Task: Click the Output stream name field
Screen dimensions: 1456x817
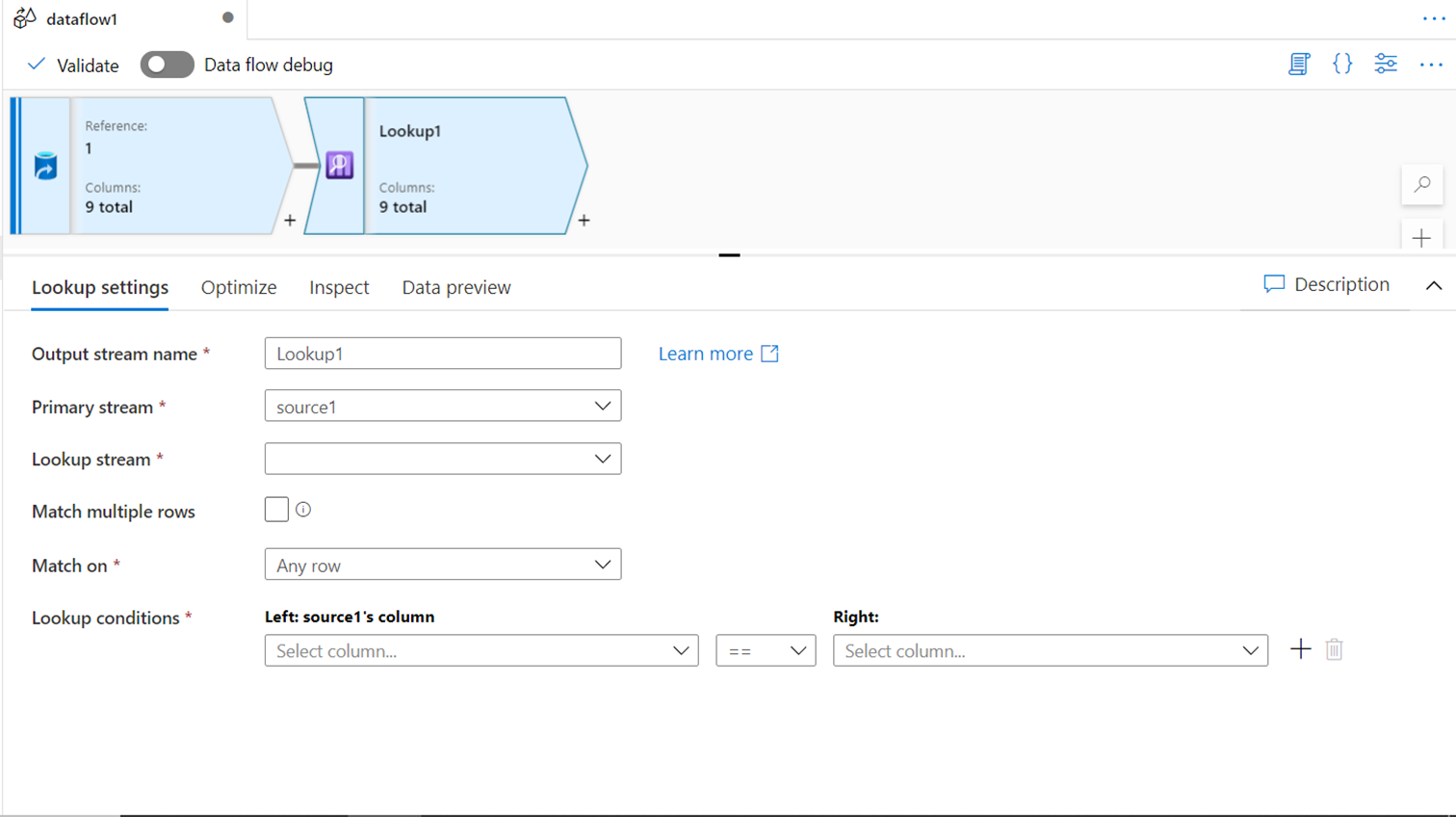Action: (x=443, y=354)
